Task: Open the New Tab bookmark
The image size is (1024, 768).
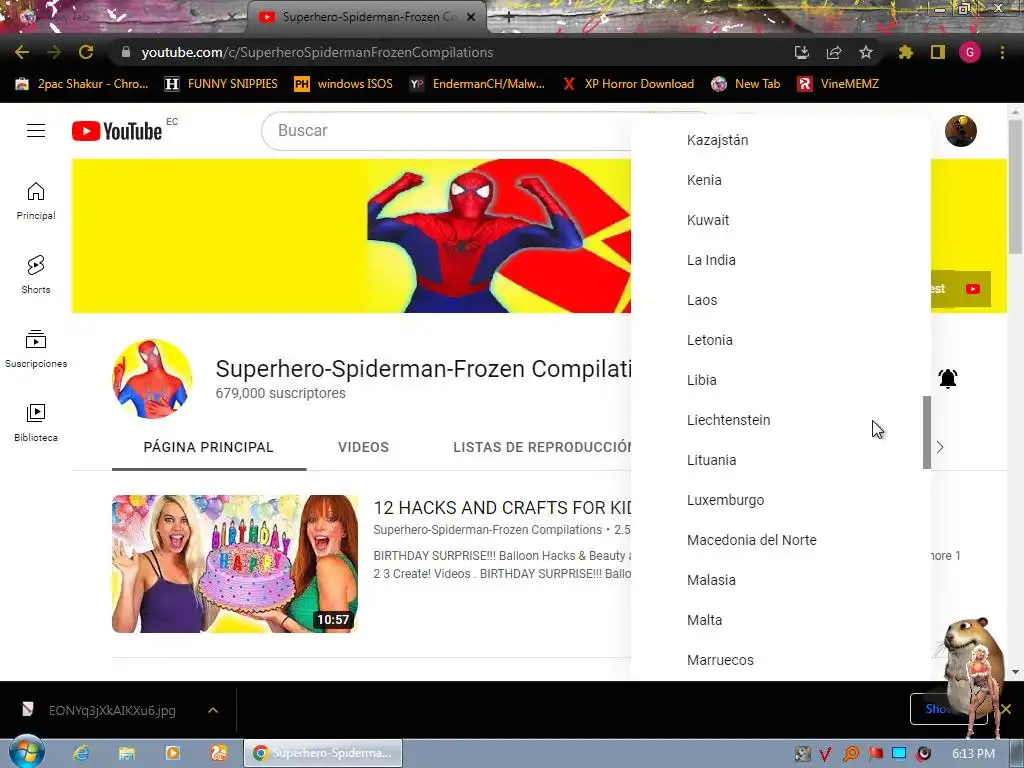Action: click(x=746, y=84)
